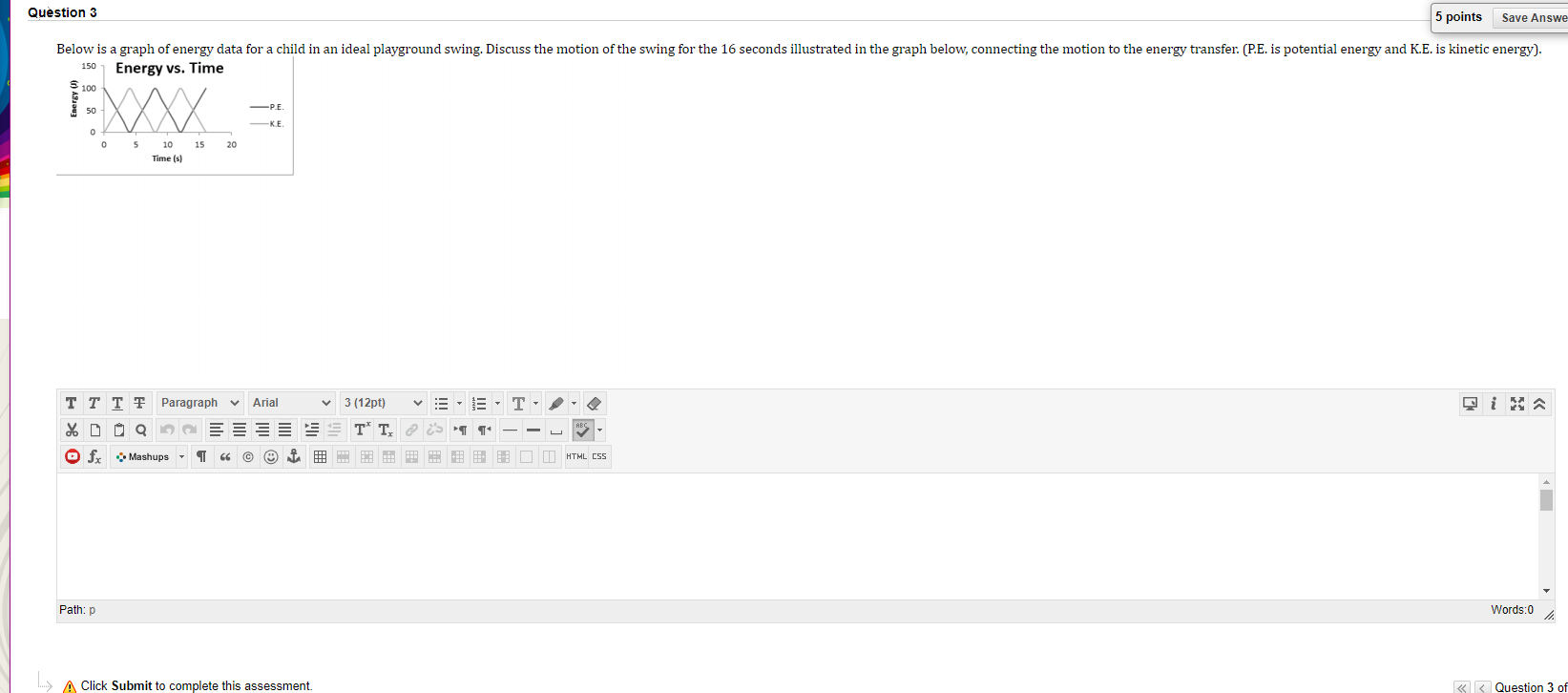Open the Arial font family dropdown
Image resolution: width=1568 pixels, height=693 pixels.
(292, 403)
